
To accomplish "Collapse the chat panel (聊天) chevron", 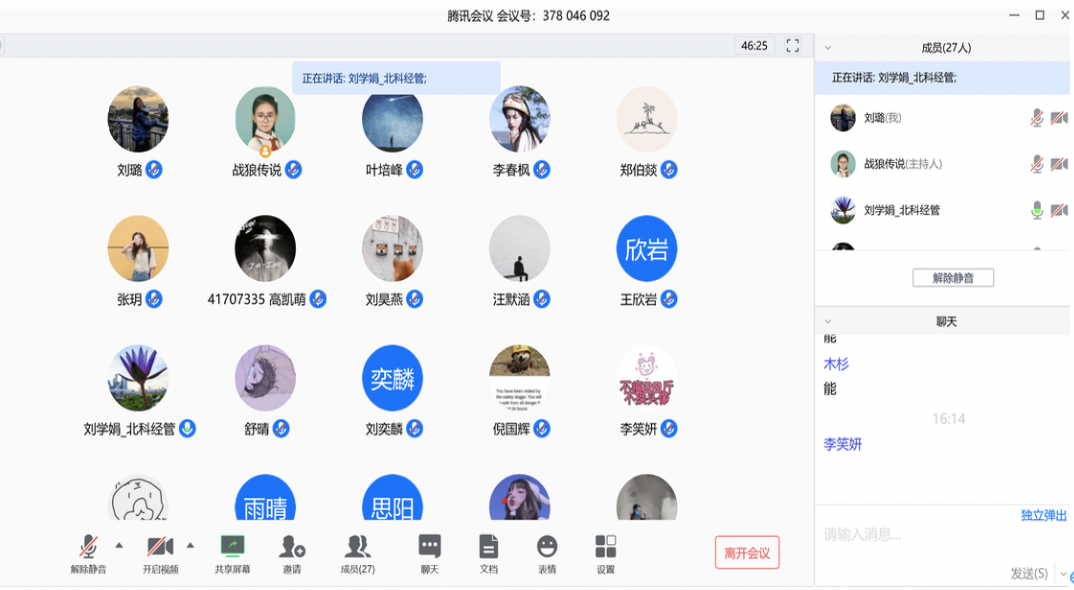I will pyautogui.click(x=827, y=321).
